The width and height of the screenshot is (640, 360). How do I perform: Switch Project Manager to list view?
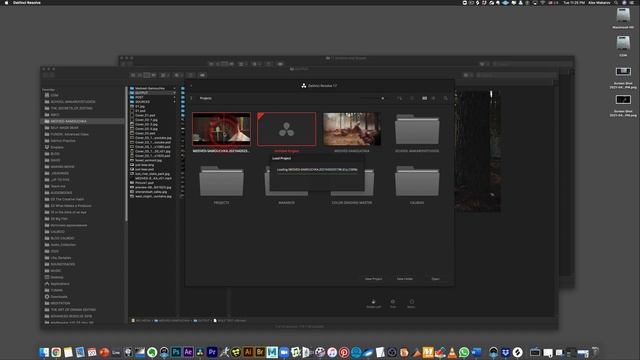point(433,98)
